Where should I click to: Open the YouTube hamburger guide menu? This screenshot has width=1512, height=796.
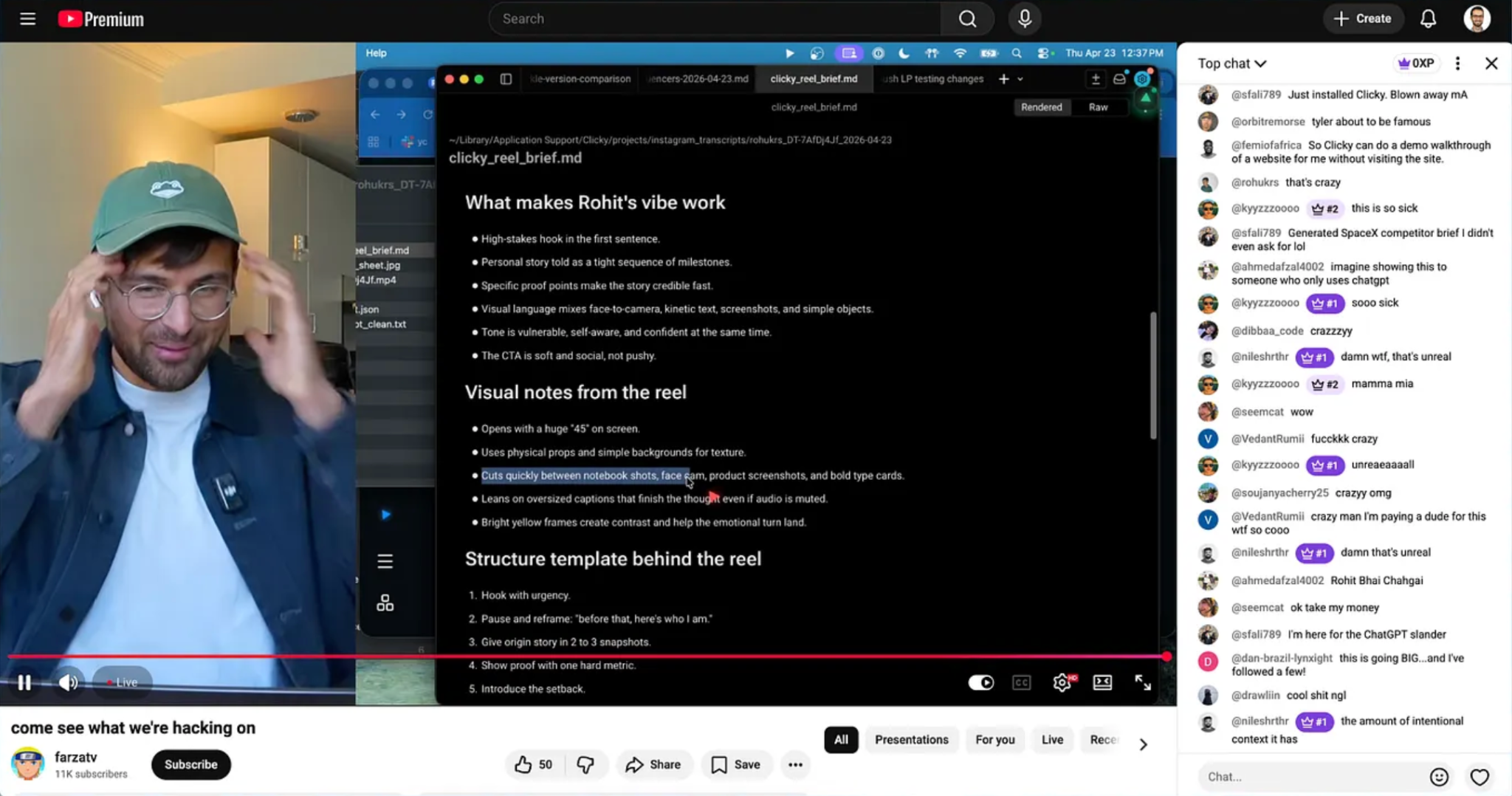27,18
